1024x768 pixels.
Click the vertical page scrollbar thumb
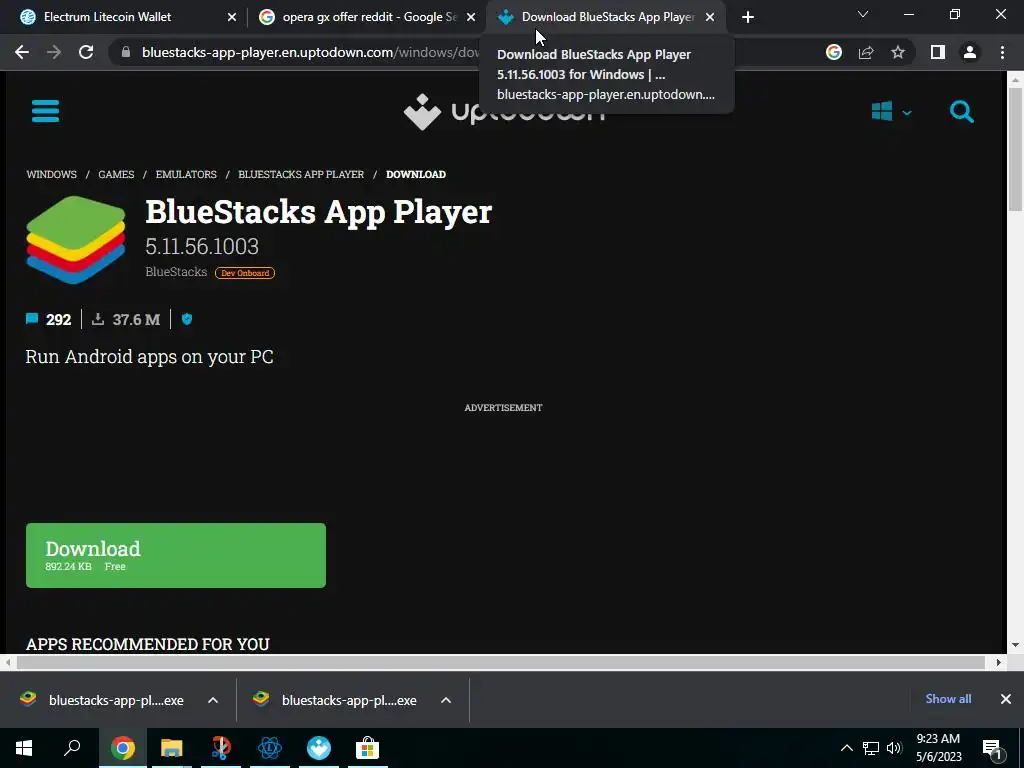1015,148
